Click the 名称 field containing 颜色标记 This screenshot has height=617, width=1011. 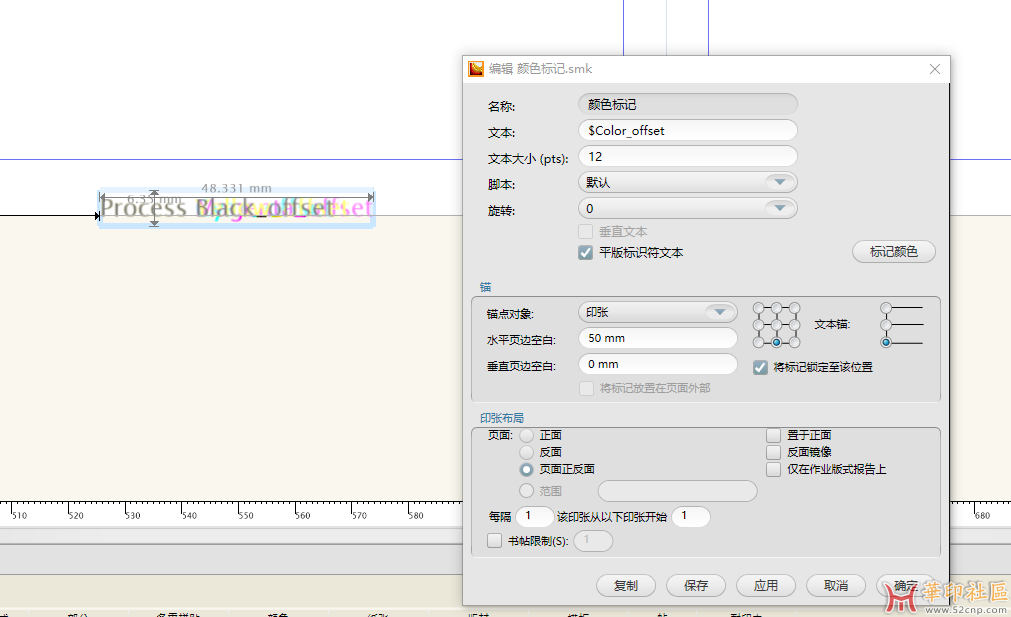(687, 104)
